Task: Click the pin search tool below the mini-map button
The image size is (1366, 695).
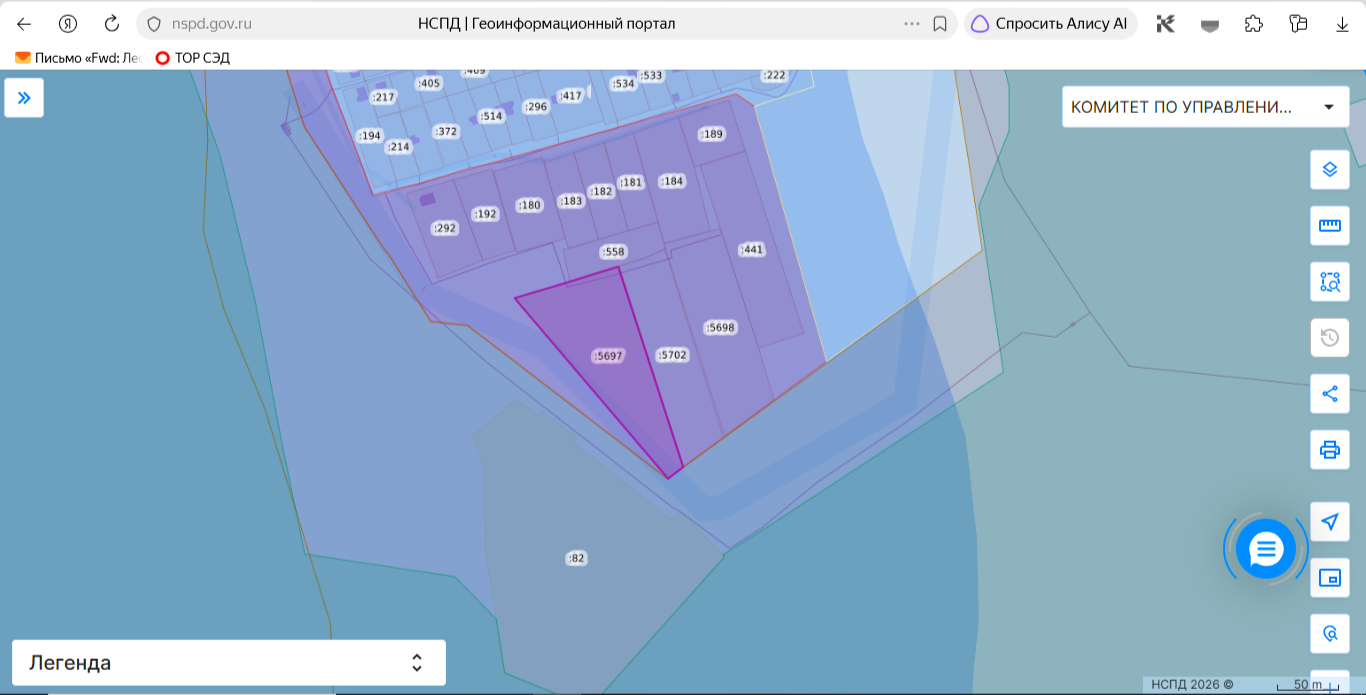Action: (1330, 633)
